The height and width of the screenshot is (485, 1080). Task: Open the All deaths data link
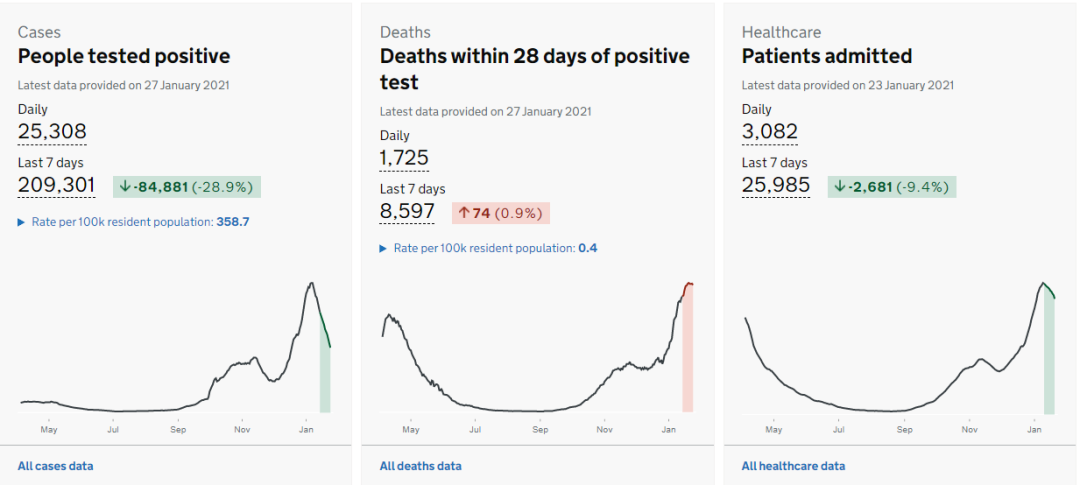(420, 466)
